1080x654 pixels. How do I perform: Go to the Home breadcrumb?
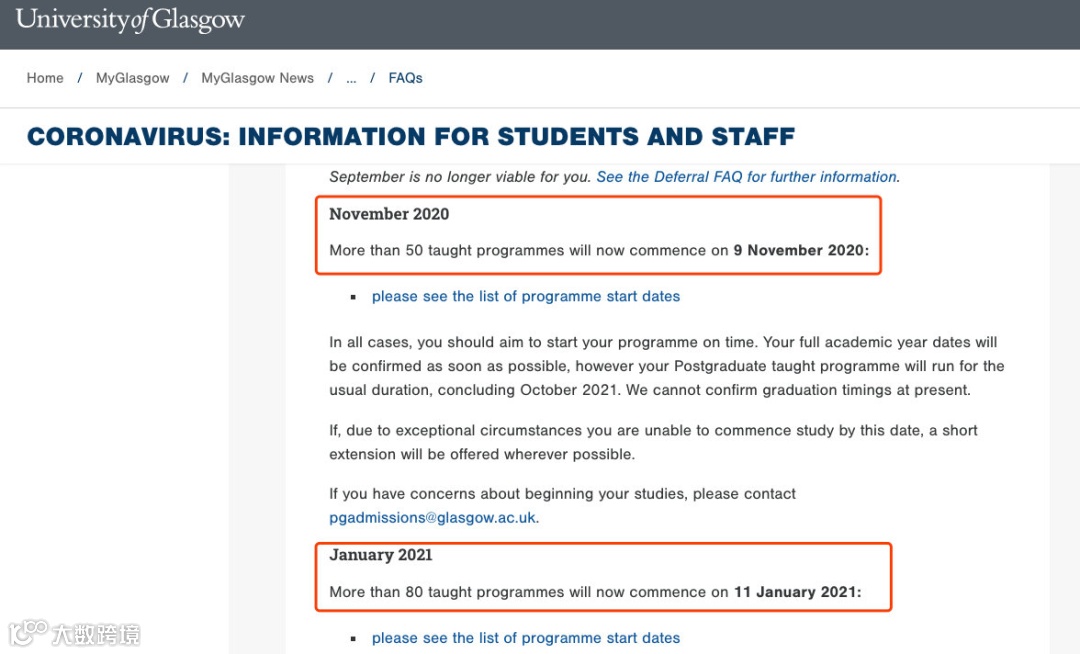pyautogui.click(x=45, y=78)
